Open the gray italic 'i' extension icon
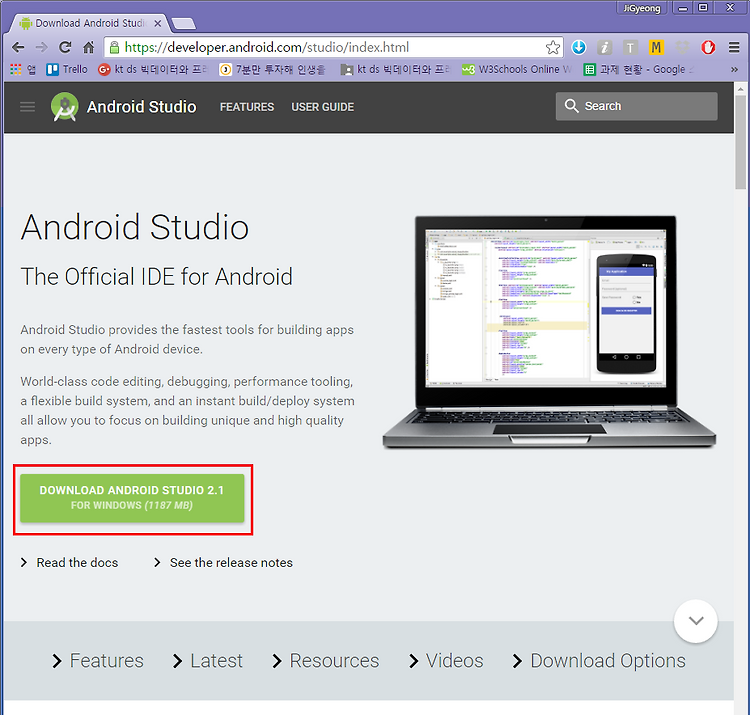Image resolution: width=750 pixels, height=715 pixels. pos(605,47)
